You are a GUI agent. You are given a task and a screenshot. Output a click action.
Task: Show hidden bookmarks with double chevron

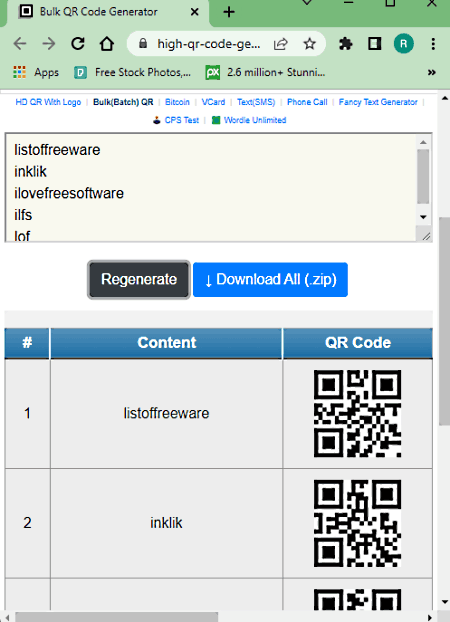pyautogui.click(x=432, y=73)
